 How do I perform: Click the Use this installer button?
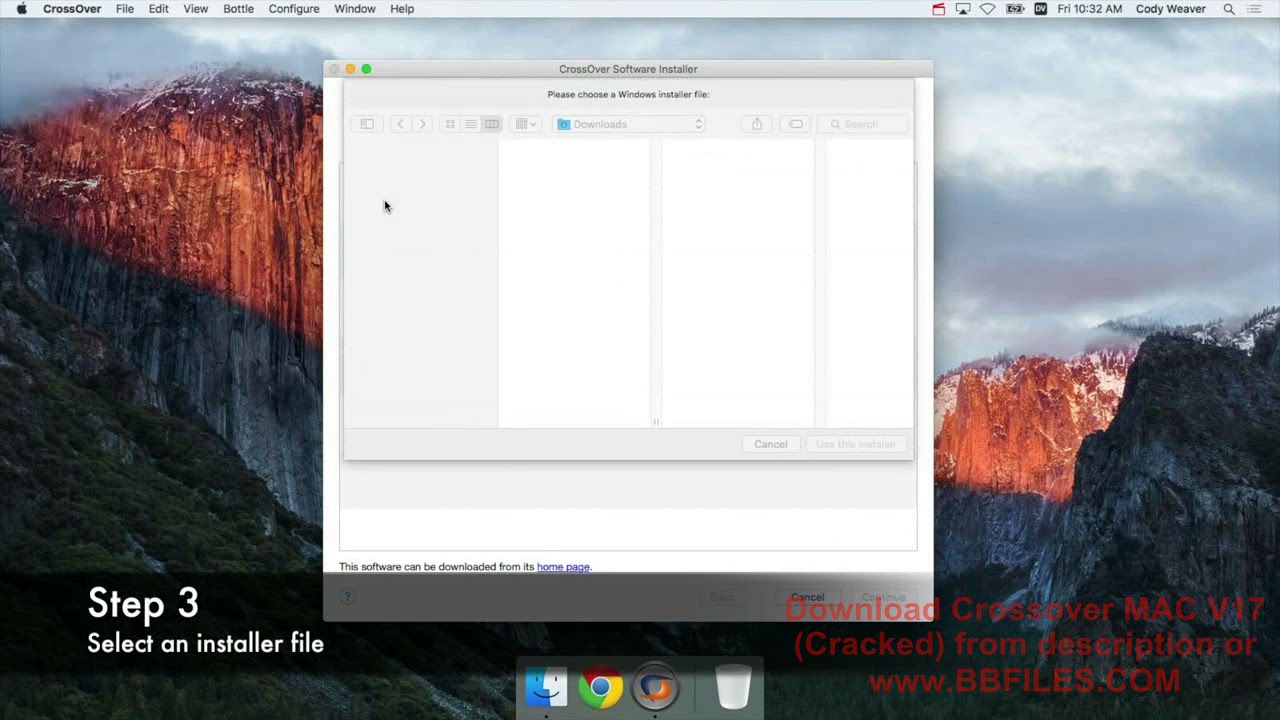click(x=856, y=444)
